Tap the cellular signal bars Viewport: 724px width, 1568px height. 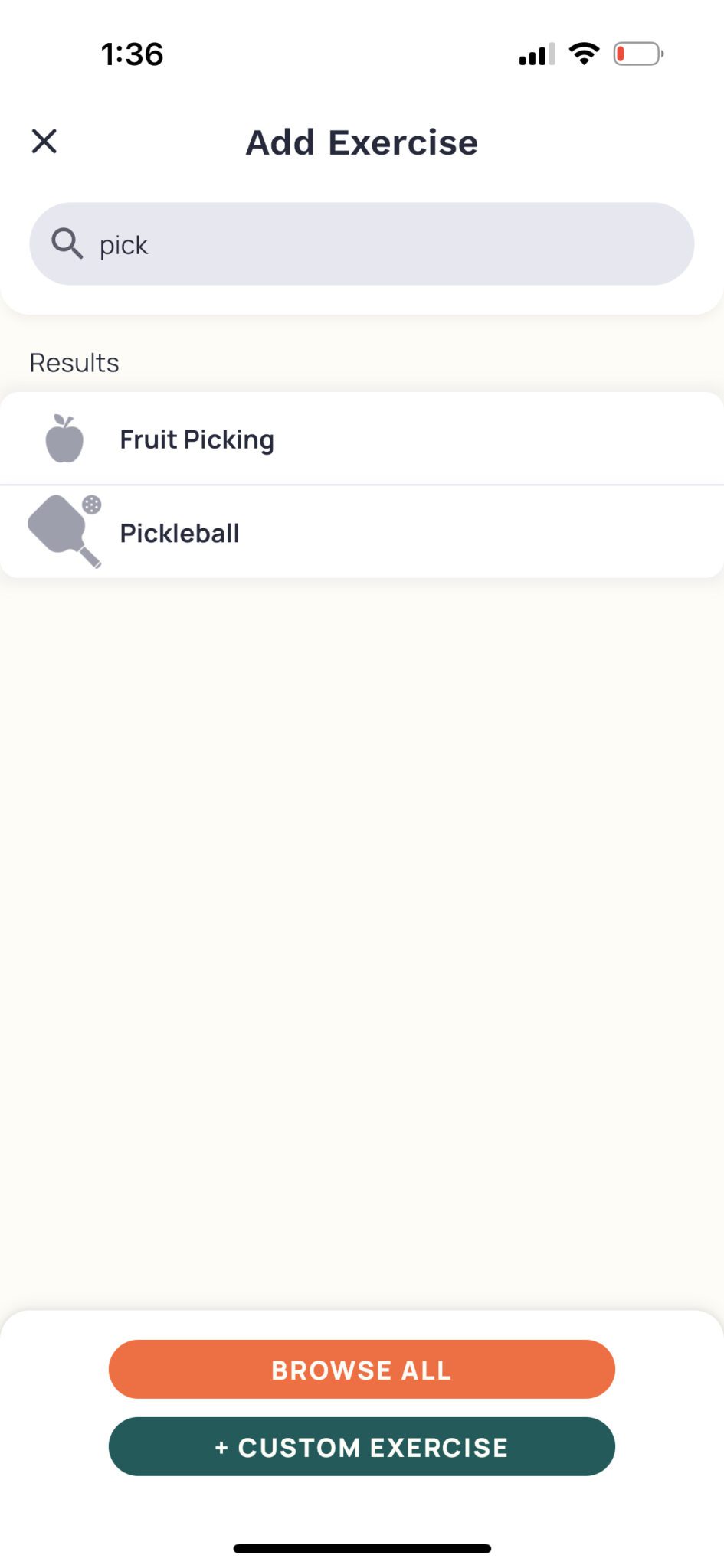tap(536, 55)
